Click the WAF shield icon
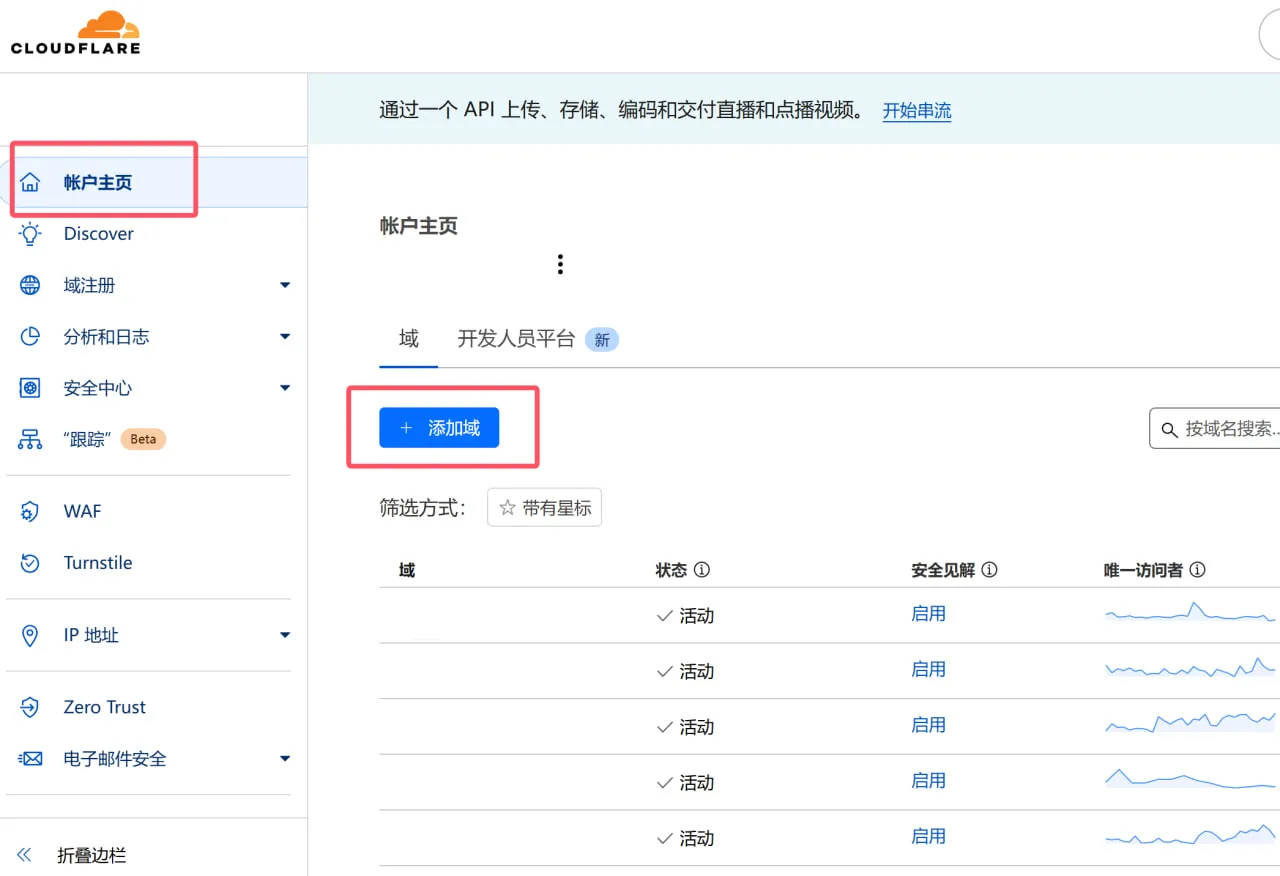Screen dimensions: 1280x876 point(30,511)
